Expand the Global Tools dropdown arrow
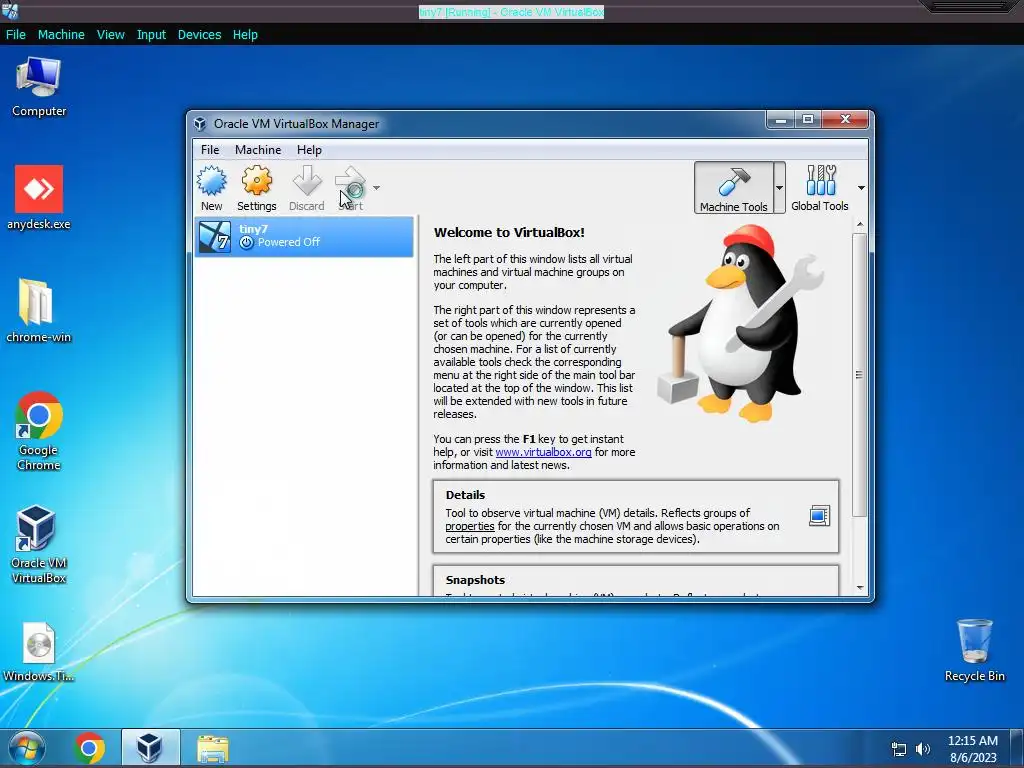 [x=861, y=188]
